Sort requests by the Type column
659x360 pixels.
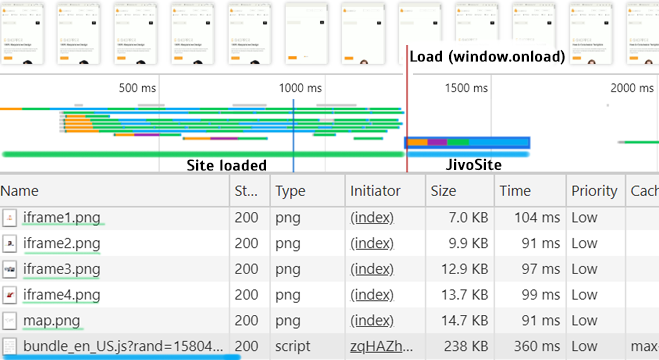pyautogui.click(x=308, y=191)
